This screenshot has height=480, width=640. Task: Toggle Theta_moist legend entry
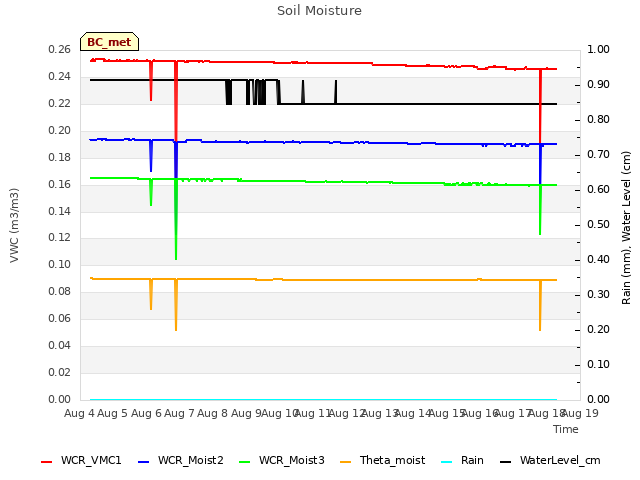coord(382,460)
